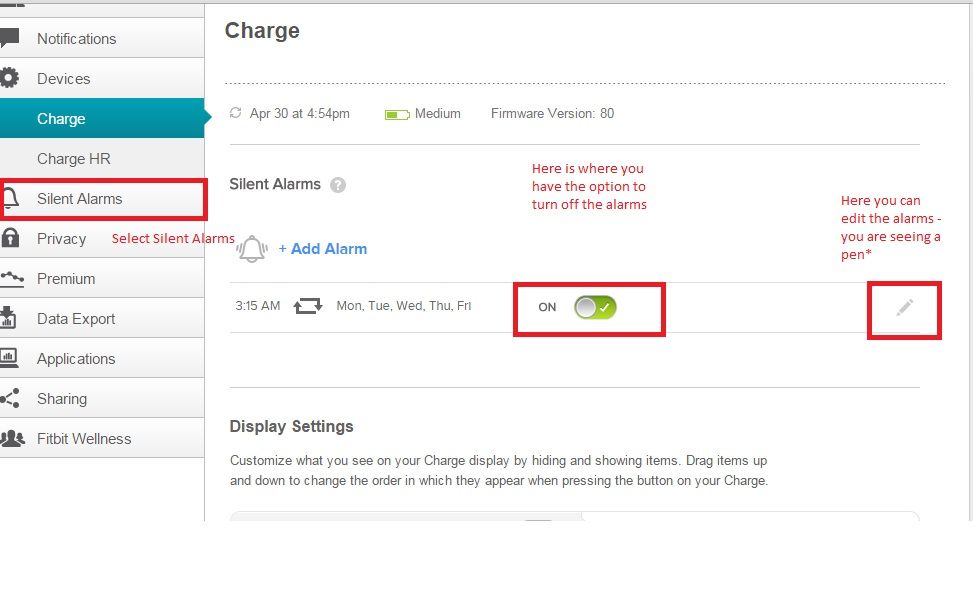Edit the 3:15 AM alarm with pencil icon
973x614 pixels.
click(905, 307)
